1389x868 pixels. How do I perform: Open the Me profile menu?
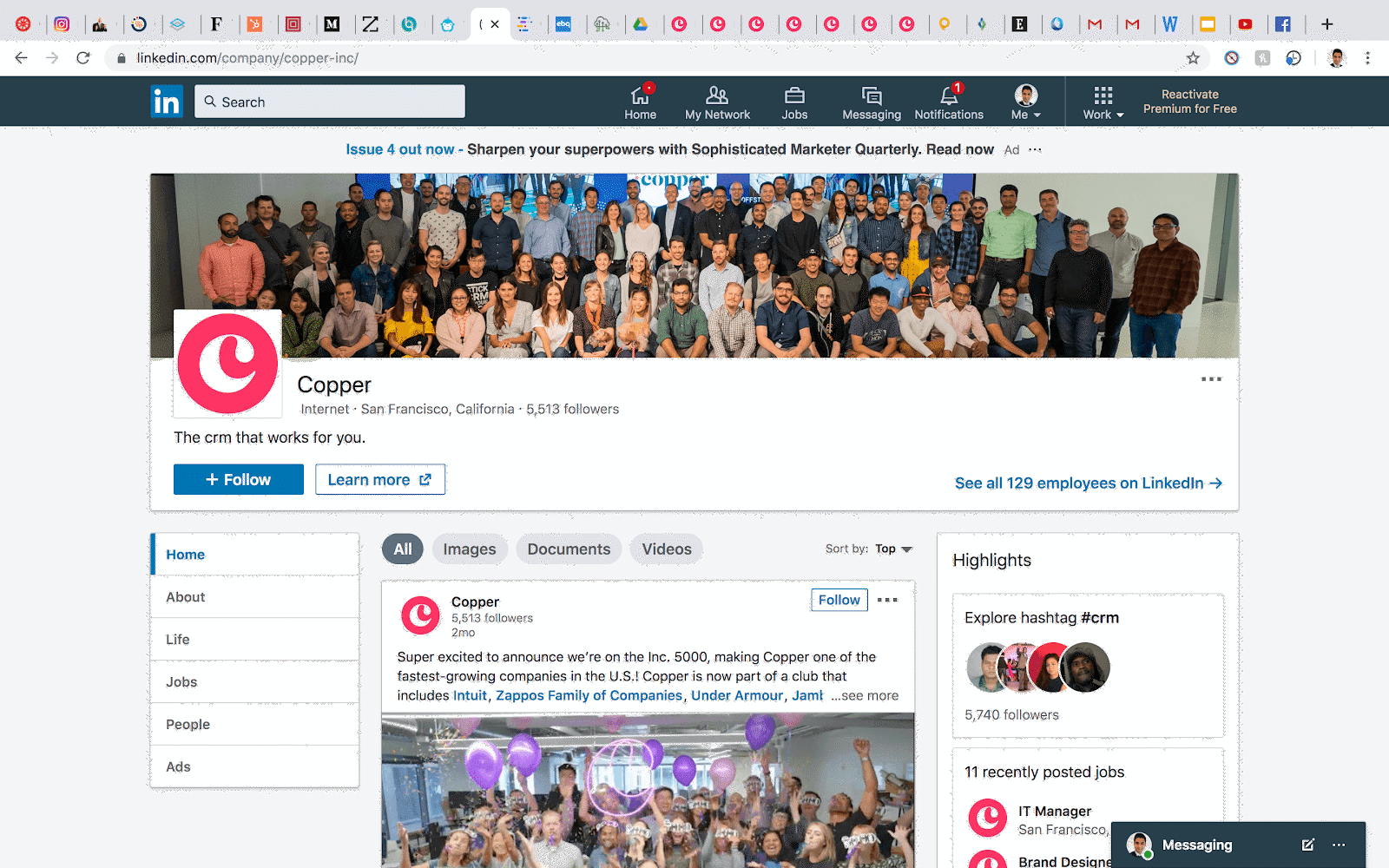point(1026,102)
